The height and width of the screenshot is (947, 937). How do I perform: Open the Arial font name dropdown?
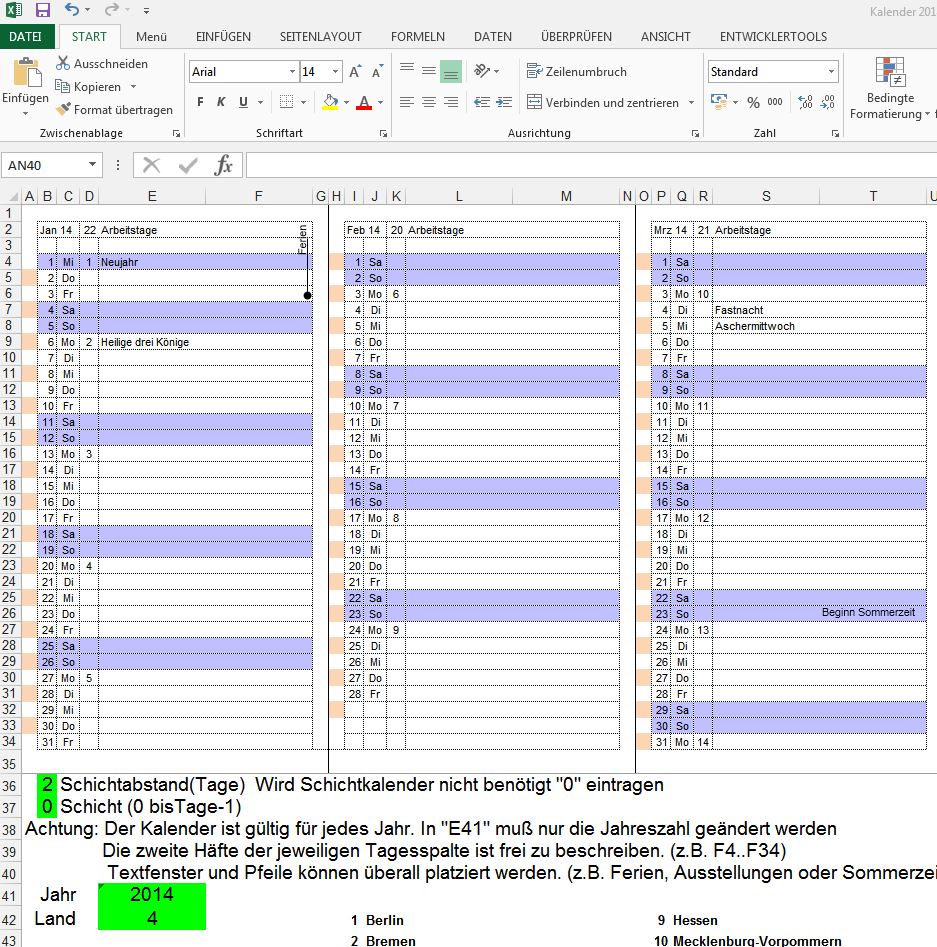[292, 72]
